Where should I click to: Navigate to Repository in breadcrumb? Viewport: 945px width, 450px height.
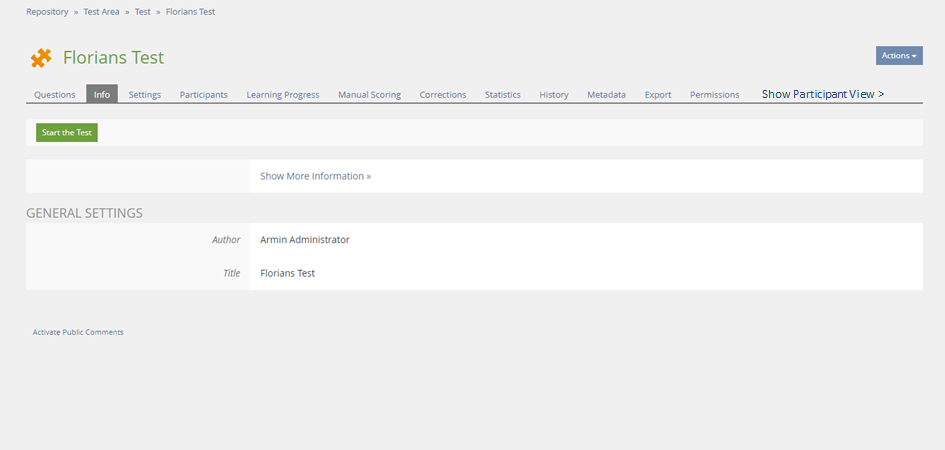[47, 12]
